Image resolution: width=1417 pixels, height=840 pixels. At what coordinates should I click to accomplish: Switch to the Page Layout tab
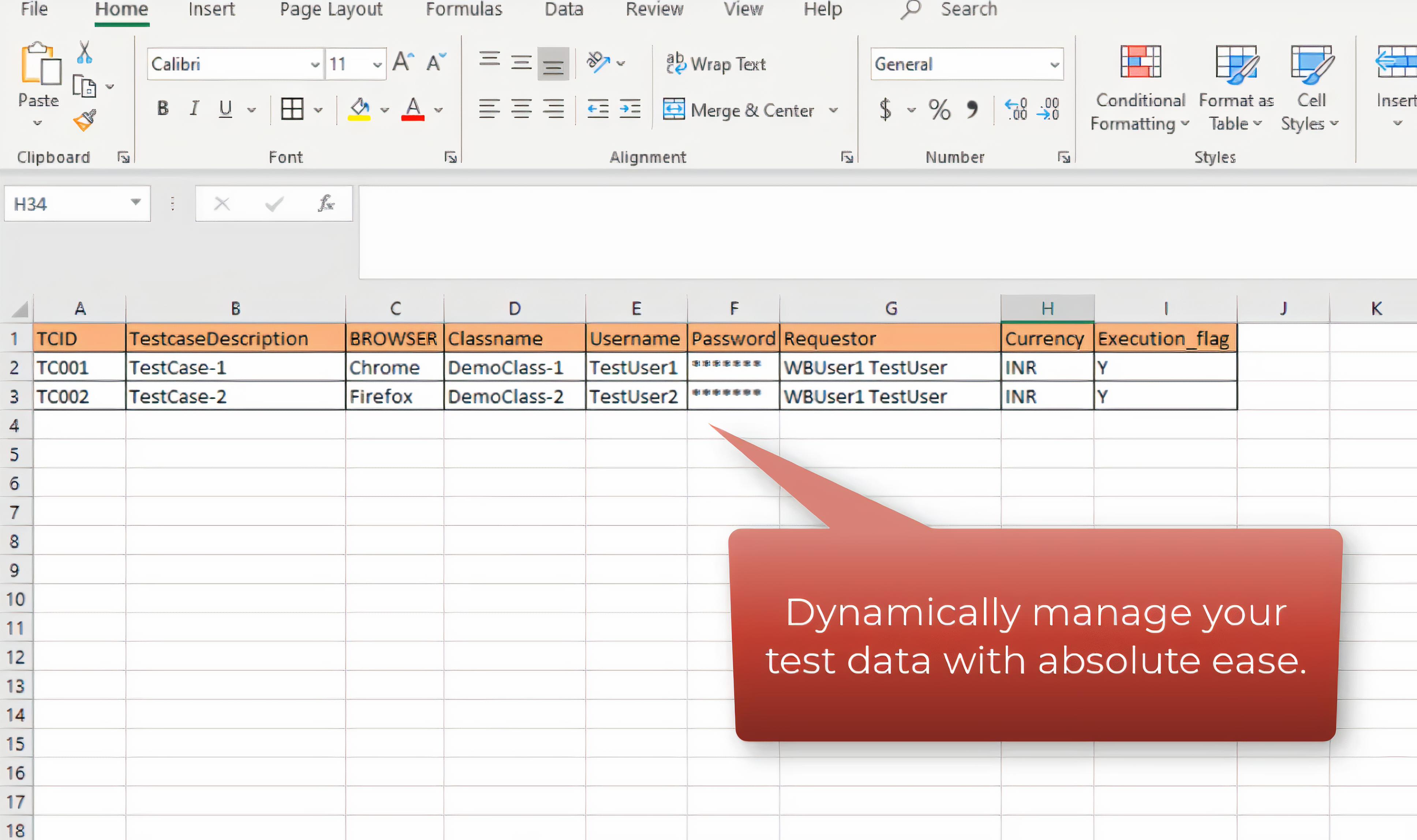coord(331,9)
